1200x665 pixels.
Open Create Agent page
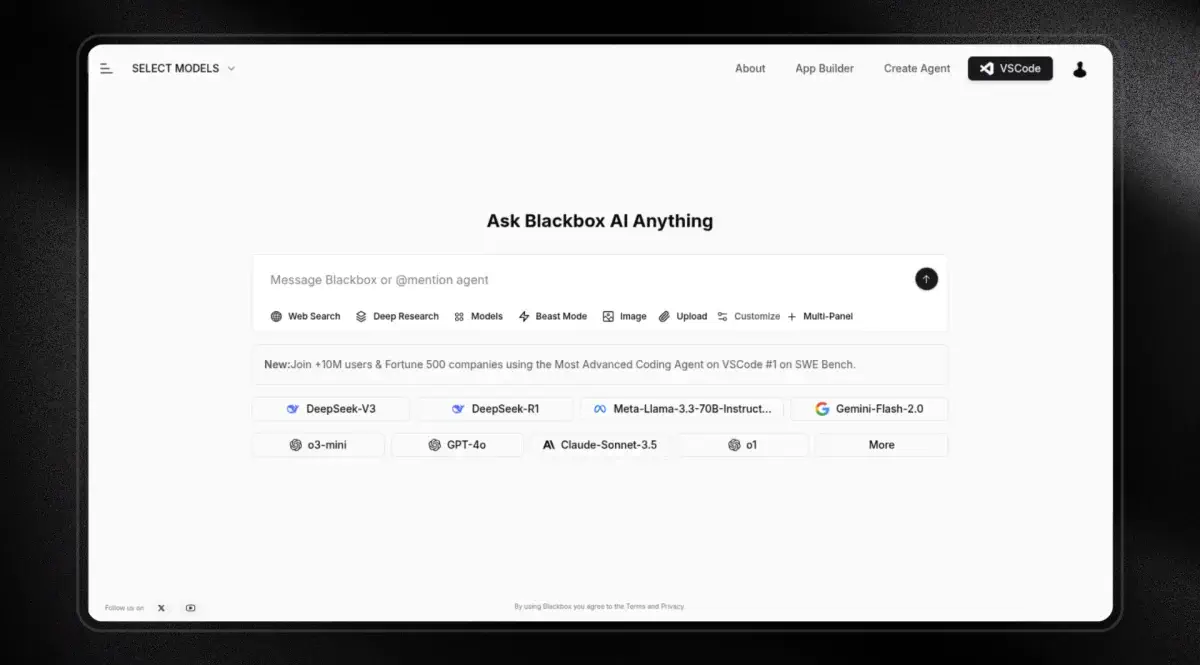pos(917,68)
